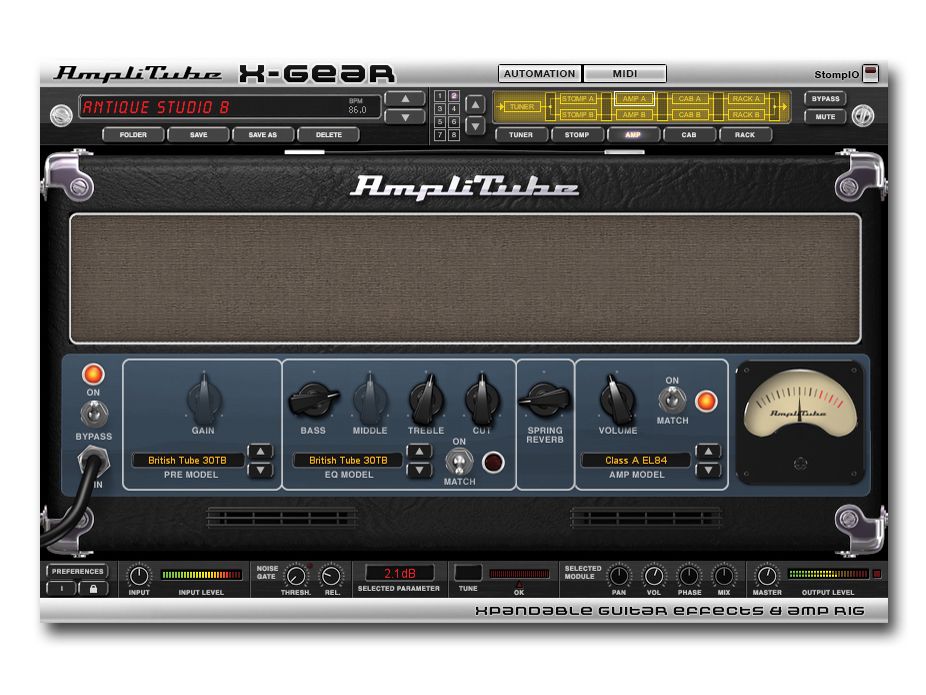This screenshot has width=926, height=695.
Task: Click the SAVE AS button
Action: (x=263, y=135)
